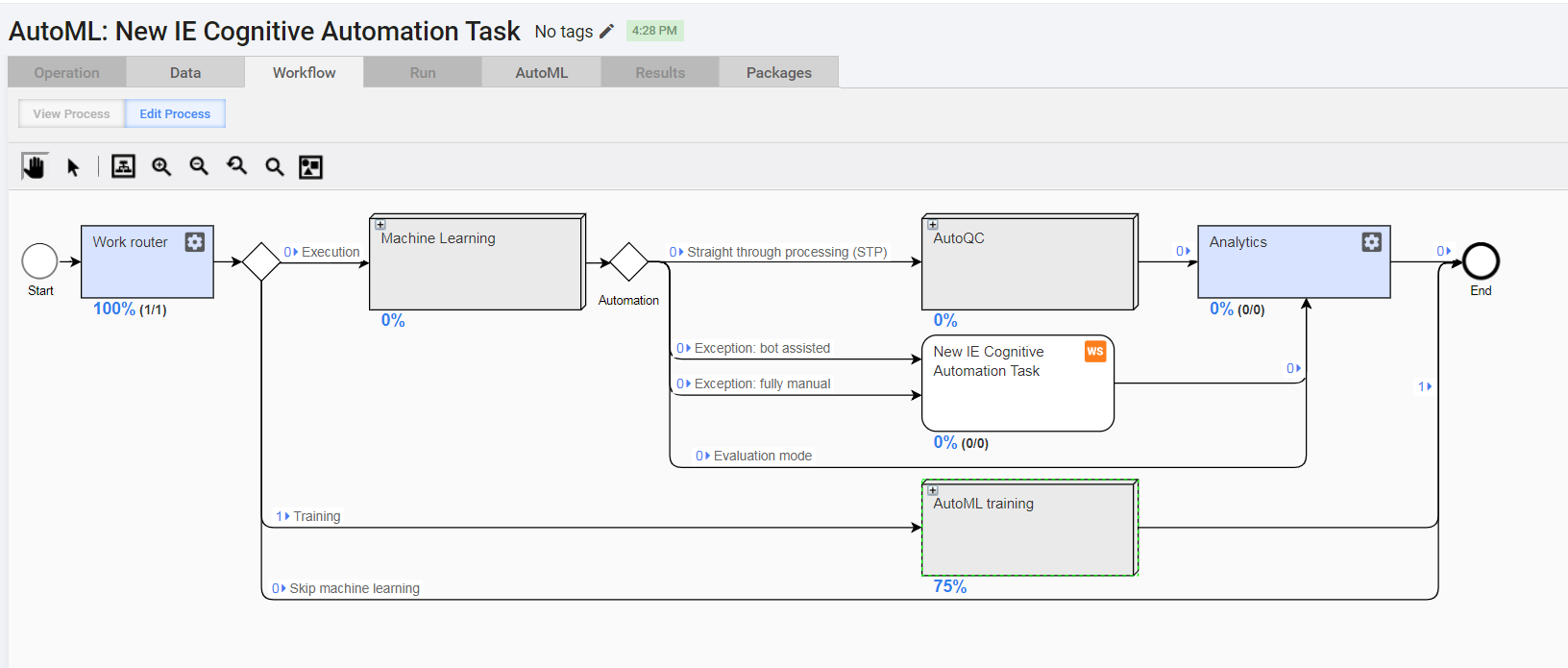Click the Skip machine learning label
The image size is (1568, 668).
[355, 588]
